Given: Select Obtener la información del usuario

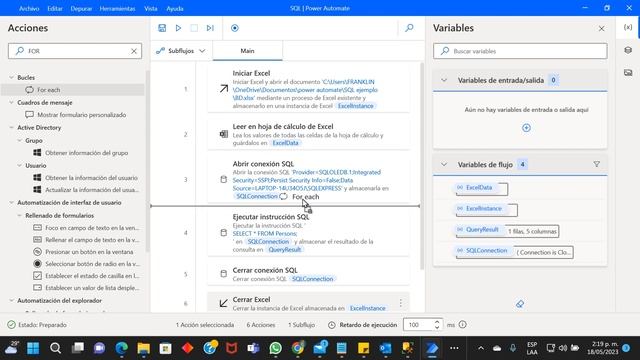Looking at the screenshot, I should (x=91, y=178).
